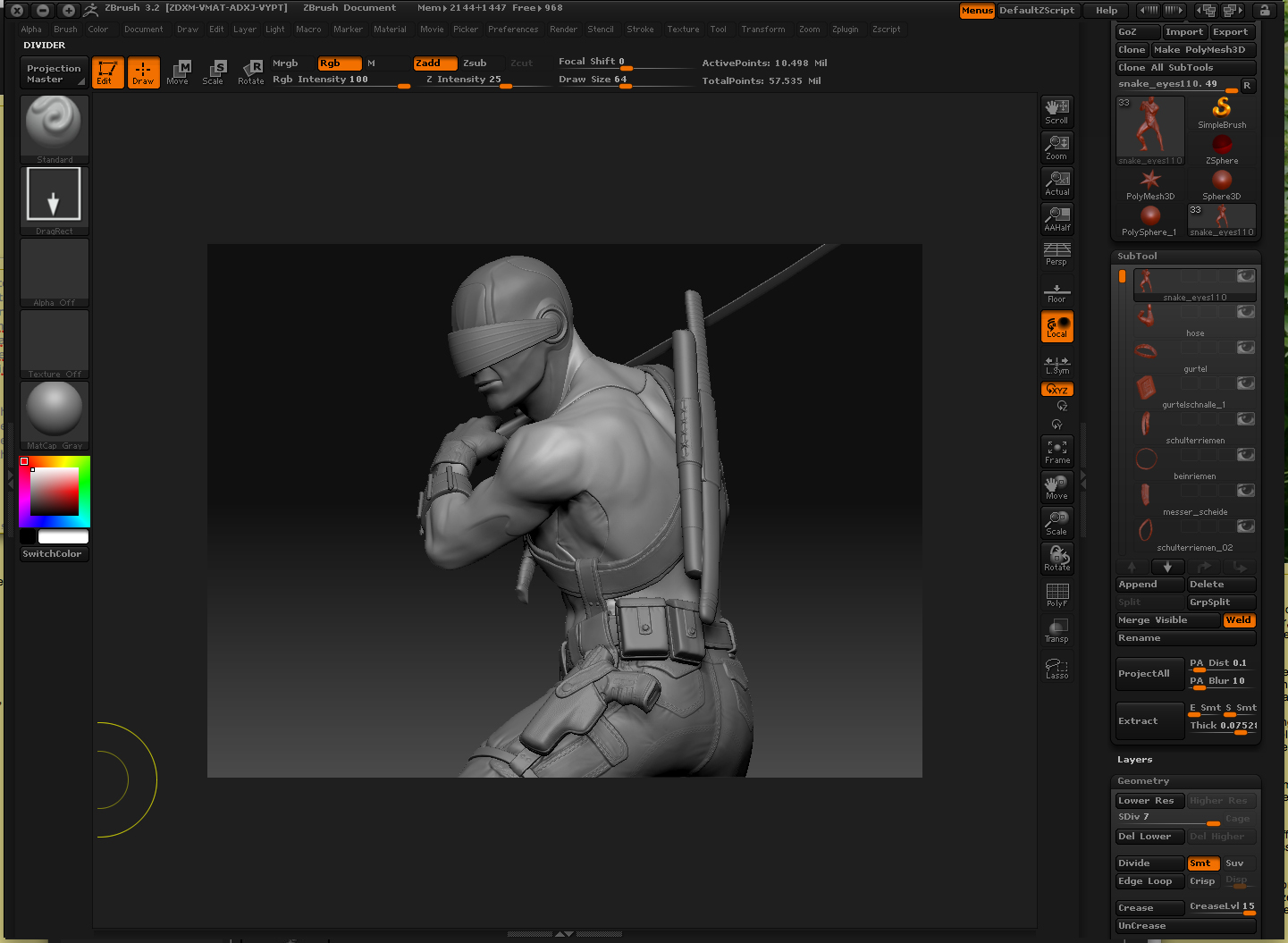Hide the hose subtool with eye icon
Screen dimensions: 1288x943
pos(1245,312)
